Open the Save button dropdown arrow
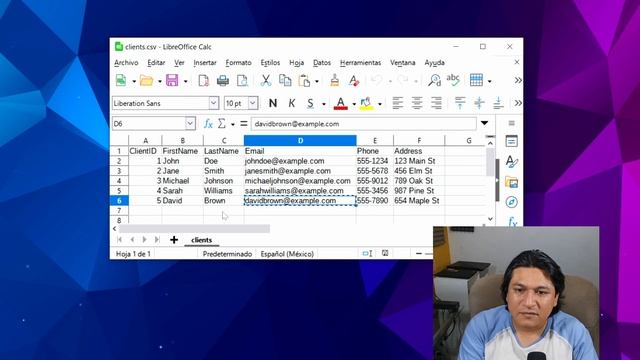 185,81
